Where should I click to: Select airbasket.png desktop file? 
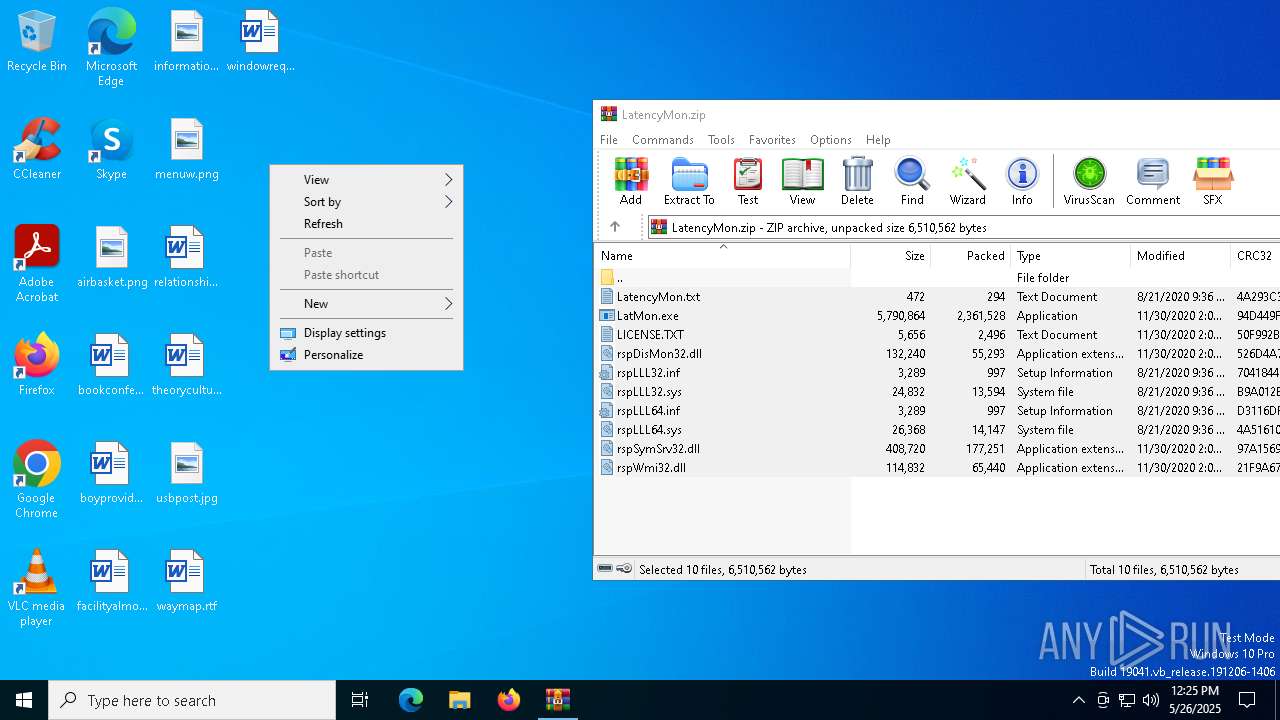(111, 258)
